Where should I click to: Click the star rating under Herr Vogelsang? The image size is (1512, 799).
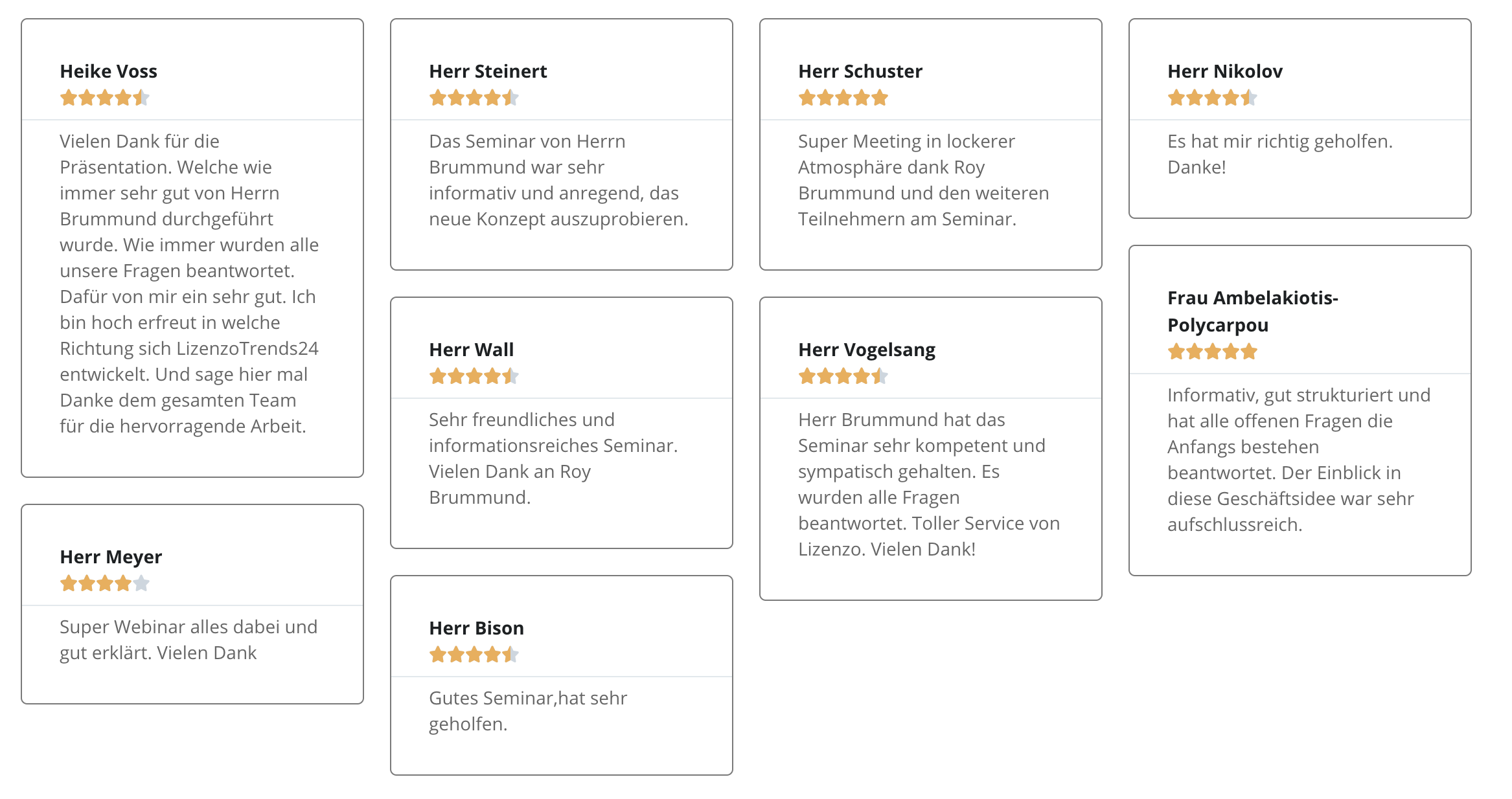click(x=843, y=376)
